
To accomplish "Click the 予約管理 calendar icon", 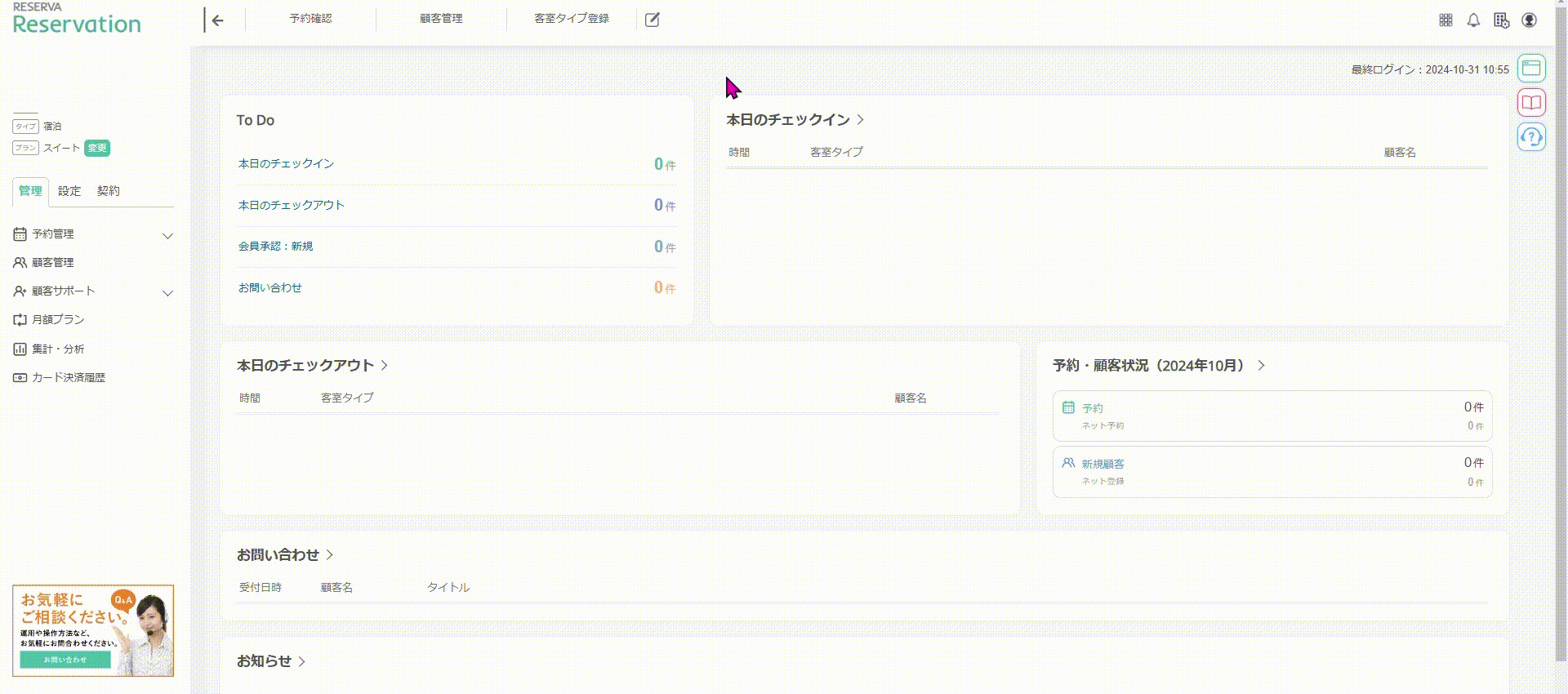I will point(20,234).
